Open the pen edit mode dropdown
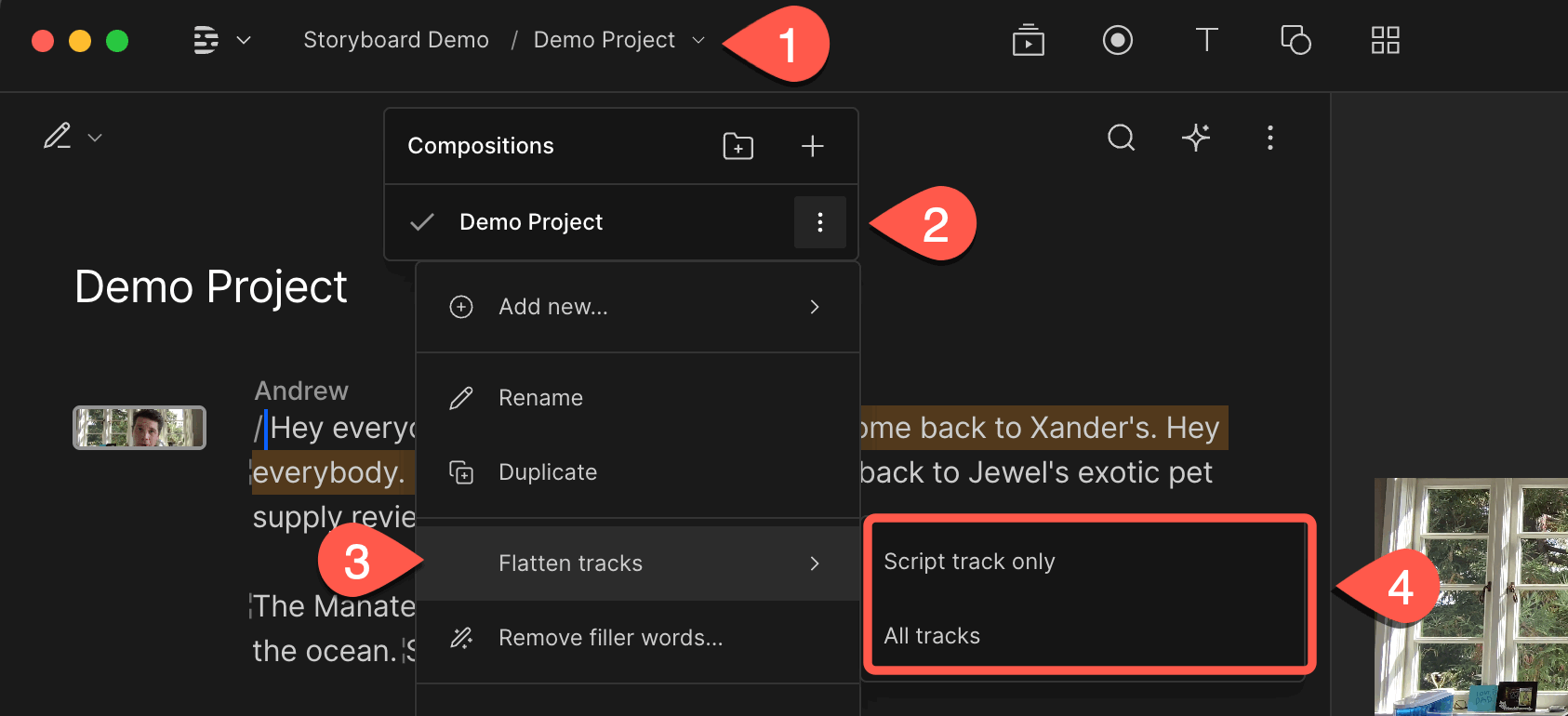The image size is (1568, 716). 73,137
